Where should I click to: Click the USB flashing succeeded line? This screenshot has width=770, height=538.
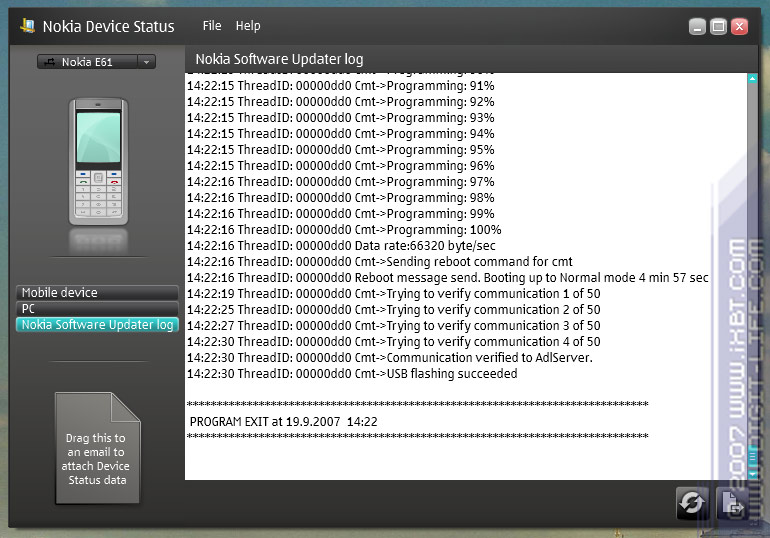click(x=352, y=374)
